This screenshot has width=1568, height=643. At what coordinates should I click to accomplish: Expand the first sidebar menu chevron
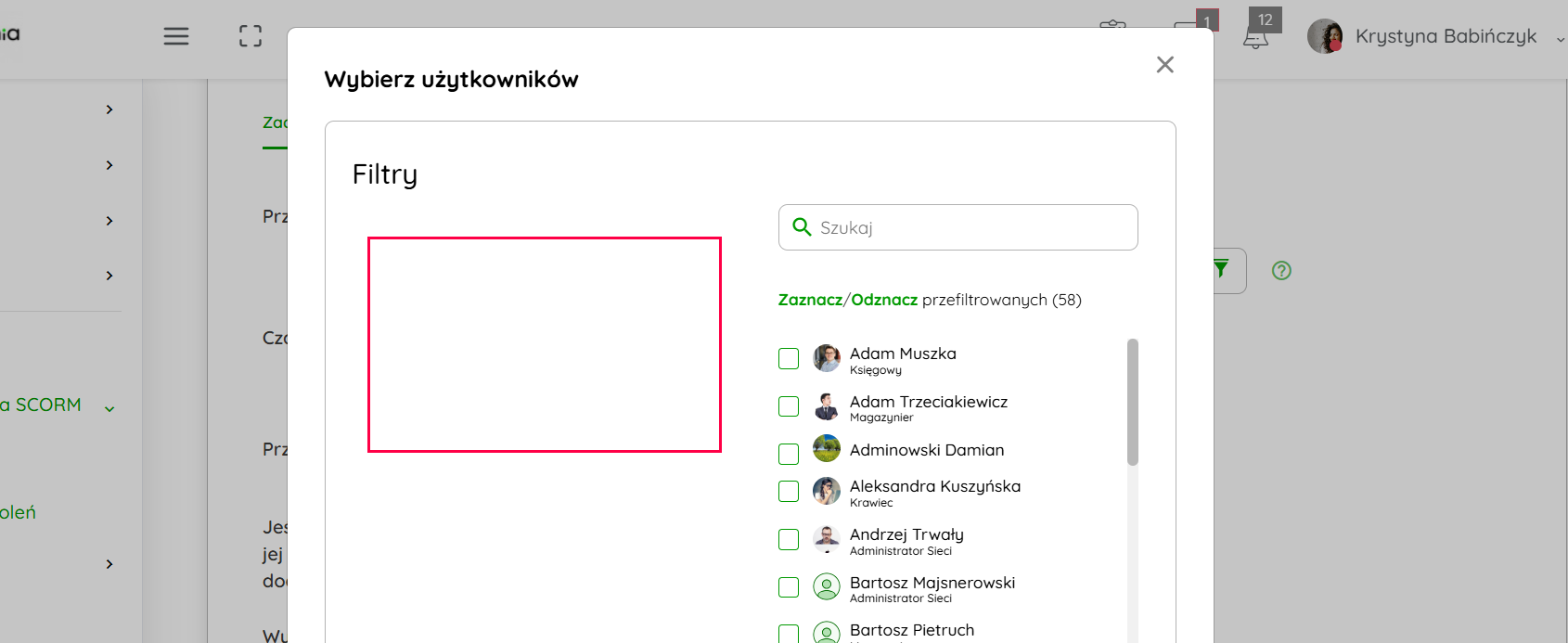109,109
